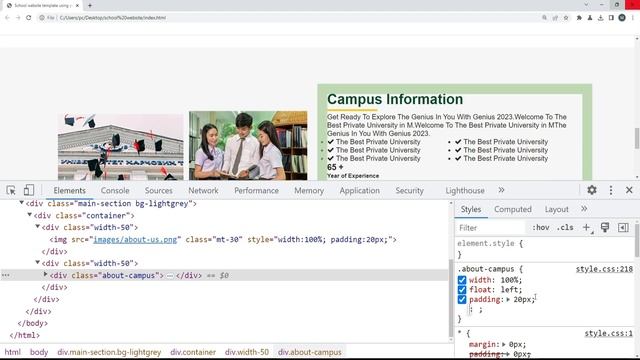Click the ellipsis beside the about-campus row
This screenshot has width=640, height=360.
point(5,276)
